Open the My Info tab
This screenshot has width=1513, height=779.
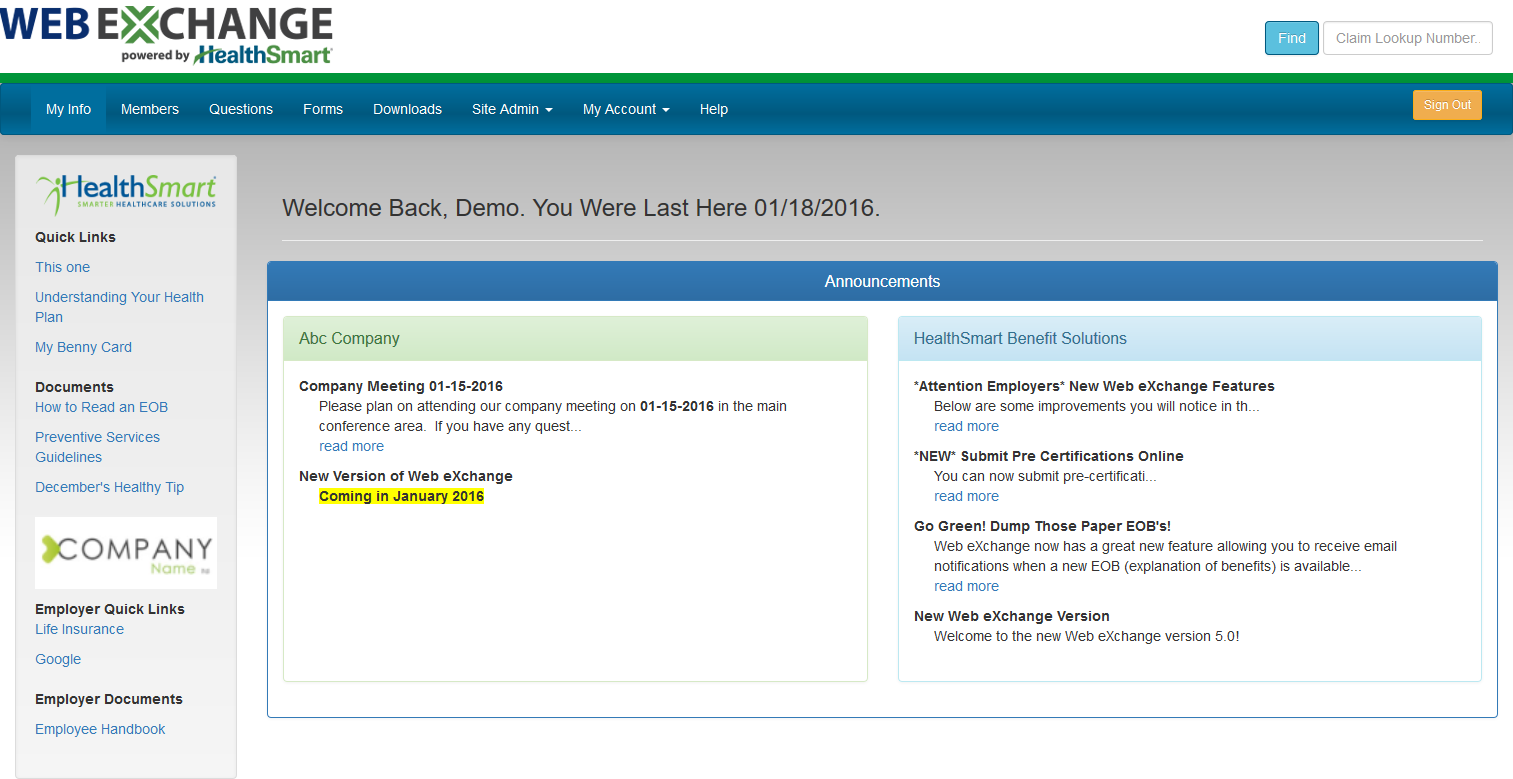click(69, 109)
